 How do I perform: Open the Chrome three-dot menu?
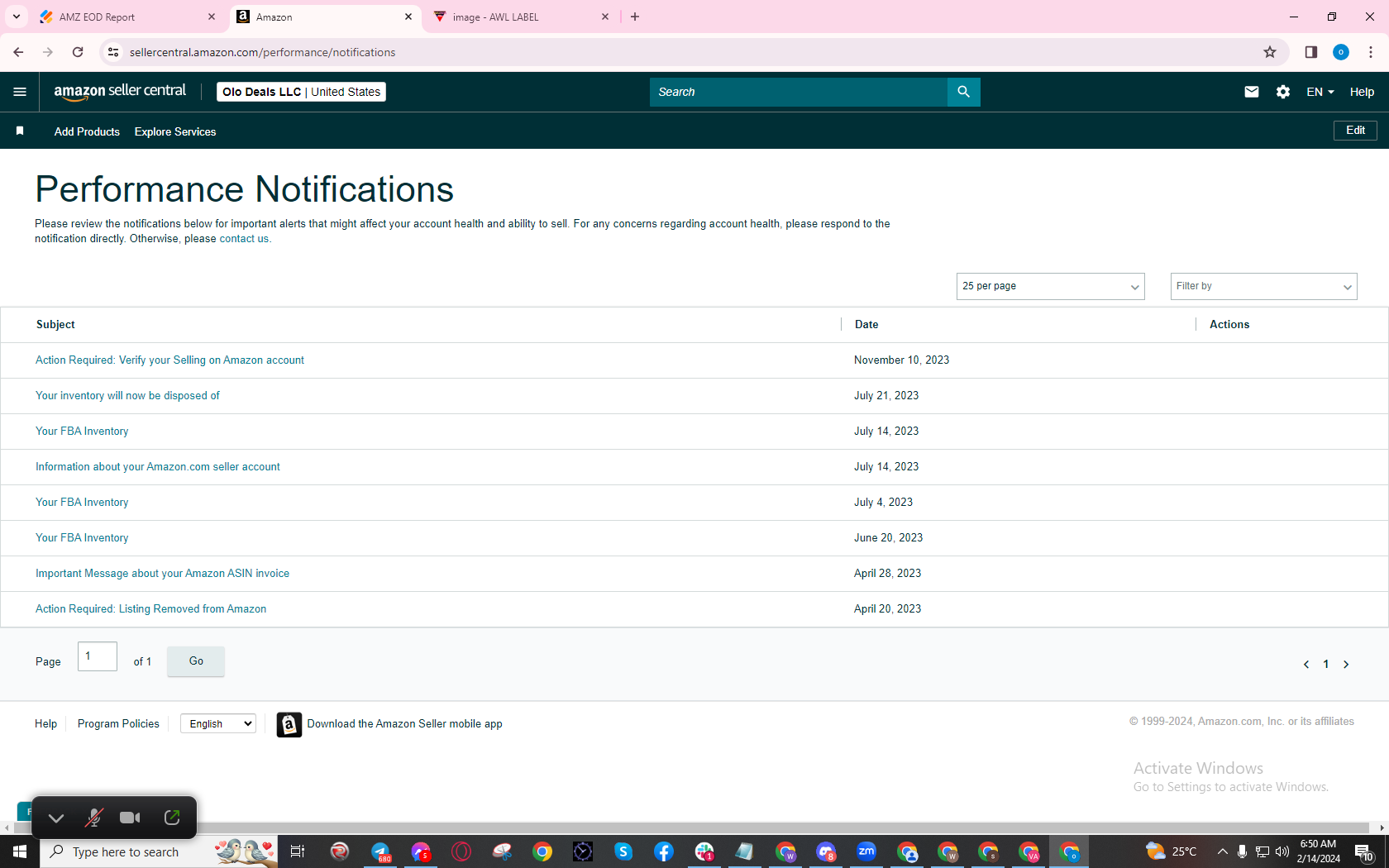1371,52
